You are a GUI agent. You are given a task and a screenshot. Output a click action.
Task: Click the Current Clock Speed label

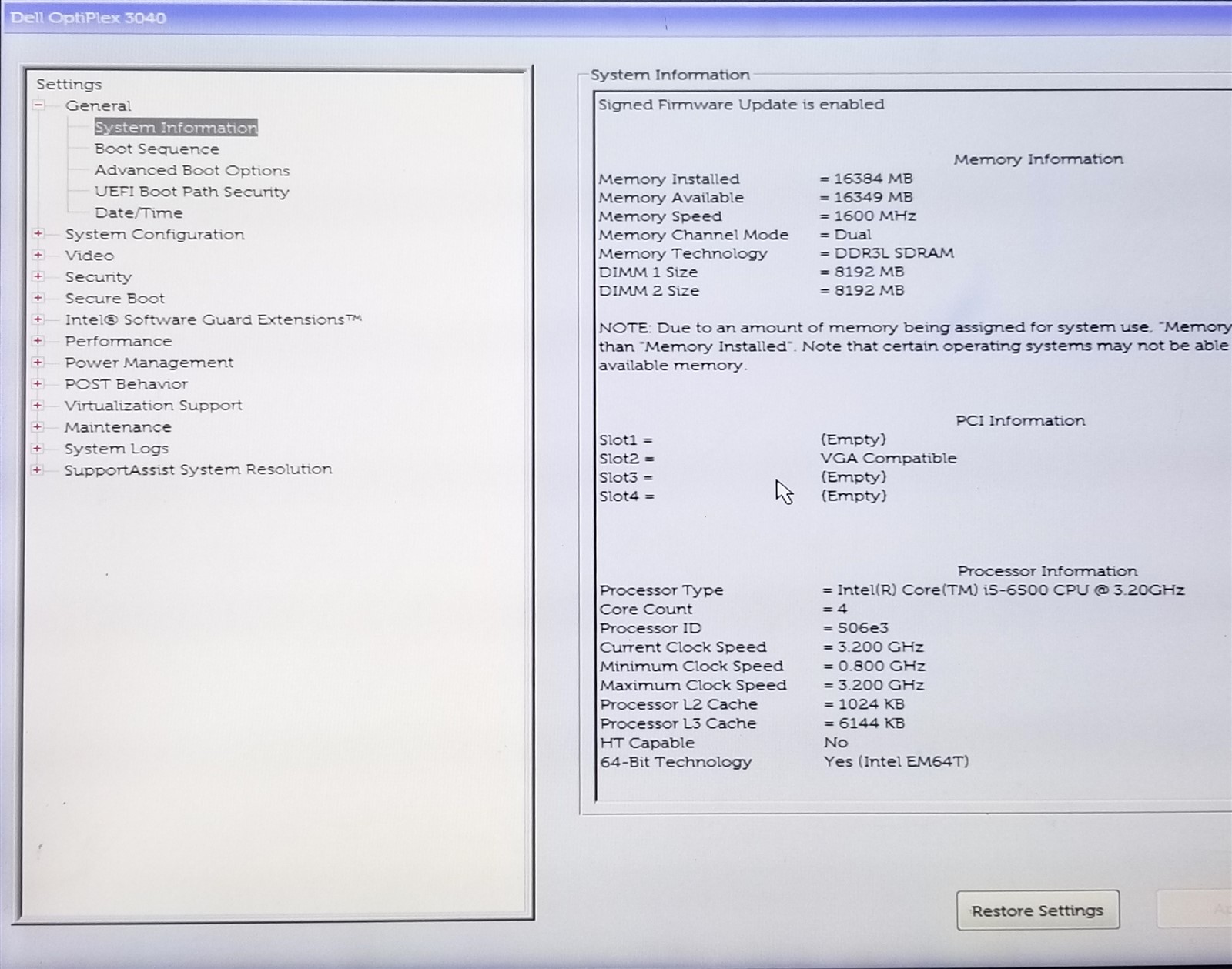pos(683,647)
